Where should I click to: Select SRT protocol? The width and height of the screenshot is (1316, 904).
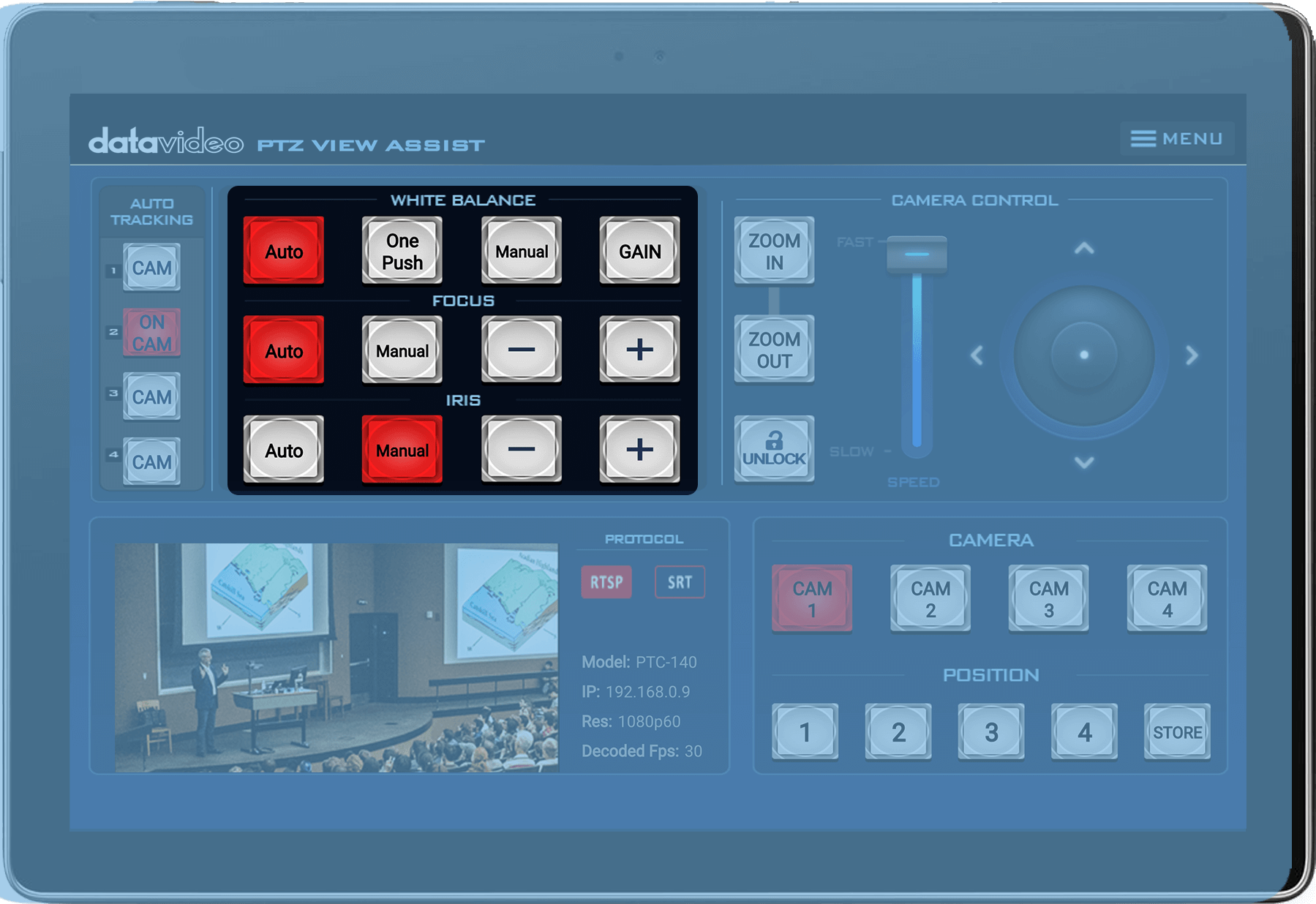tap(680, 582)
